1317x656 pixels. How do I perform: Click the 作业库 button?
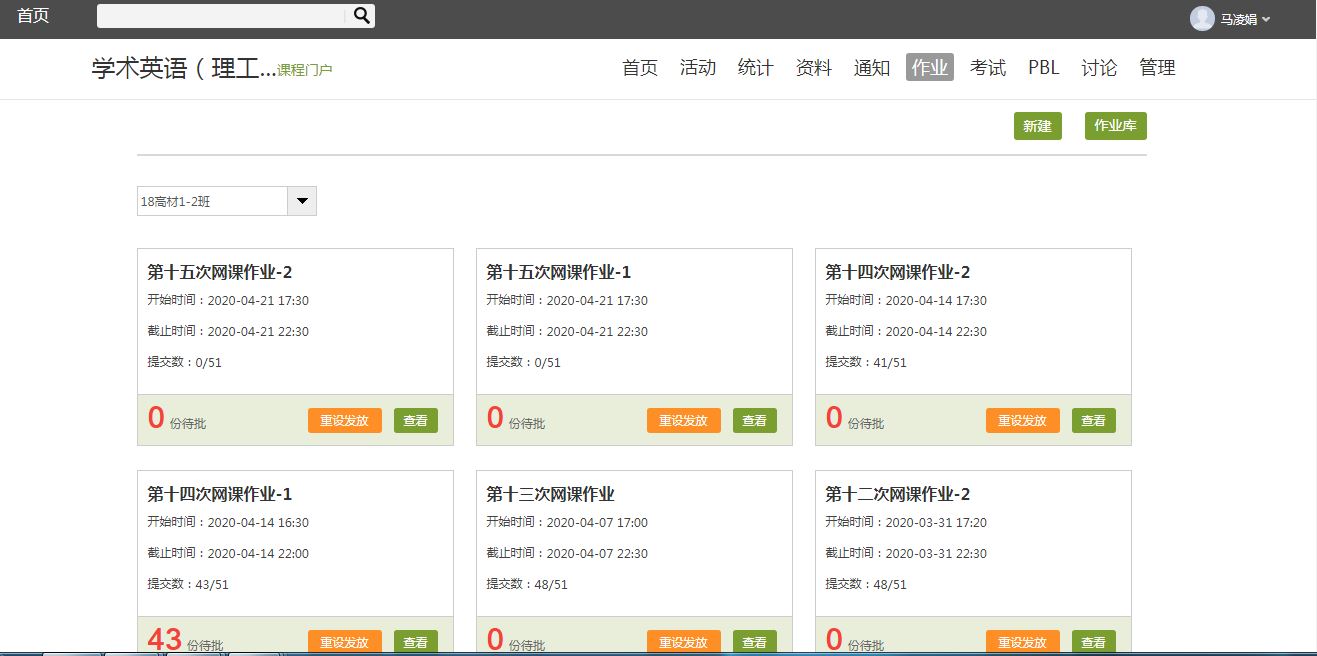coord(1116,126)
